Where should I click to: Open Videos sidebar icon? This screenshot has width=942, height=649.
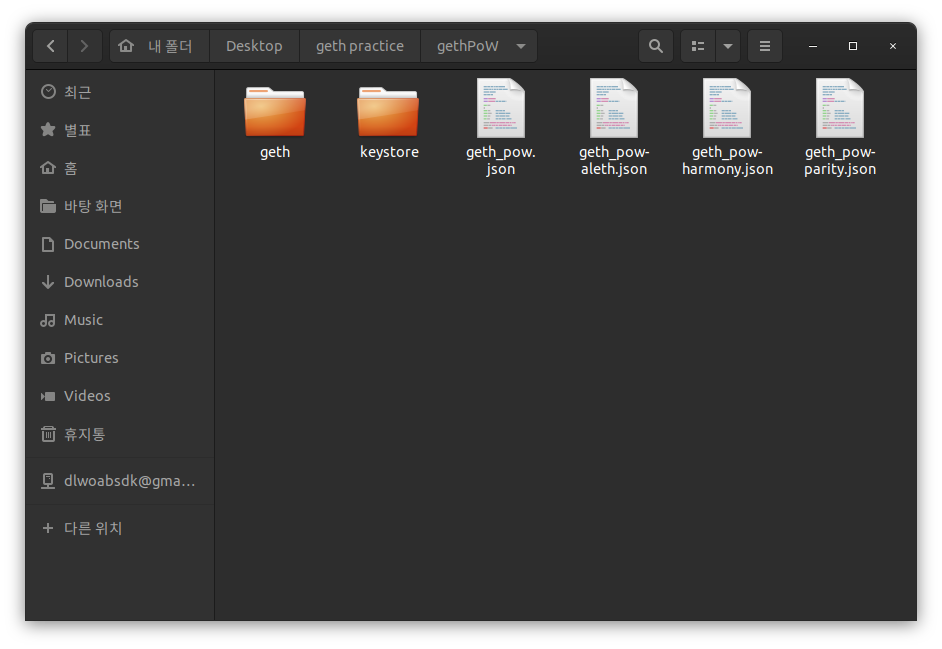48,396
